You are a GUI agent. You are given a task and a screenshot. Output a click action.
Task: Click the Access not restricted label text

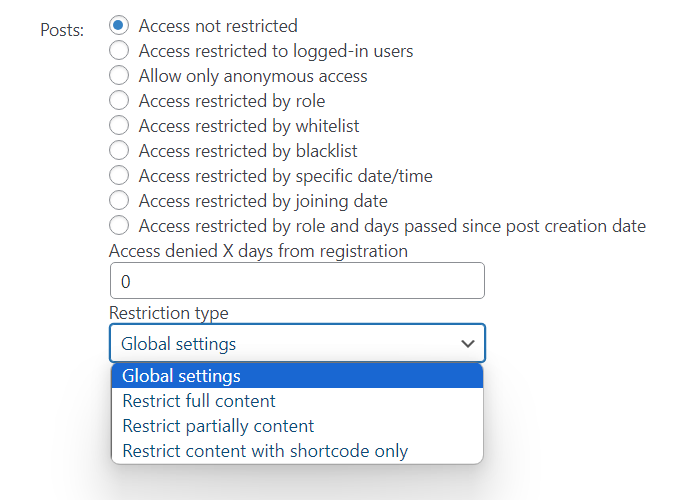pos(218,26)
